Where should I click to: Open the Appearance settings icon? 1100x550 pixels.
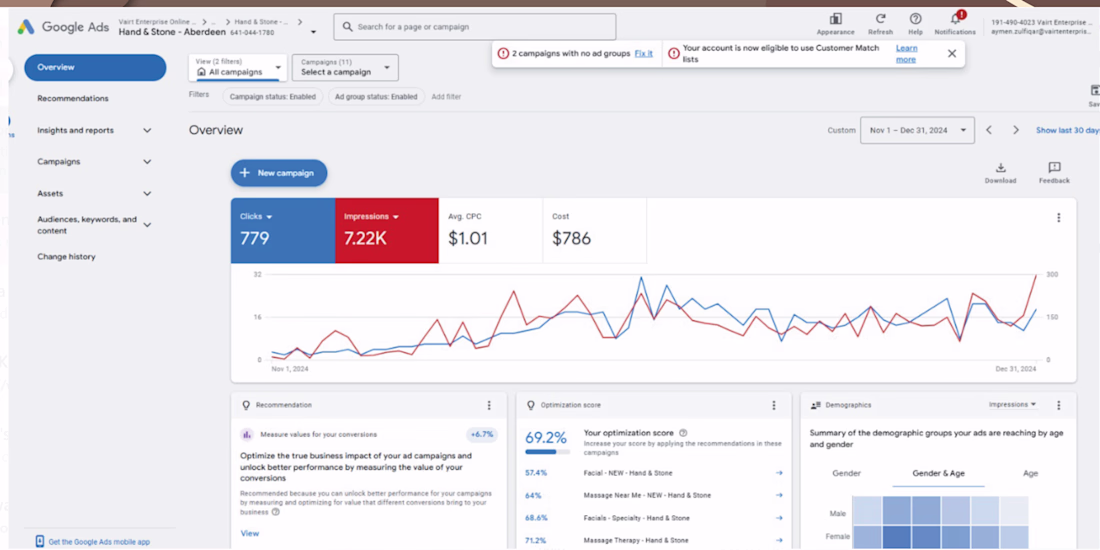tap(836, 19)
